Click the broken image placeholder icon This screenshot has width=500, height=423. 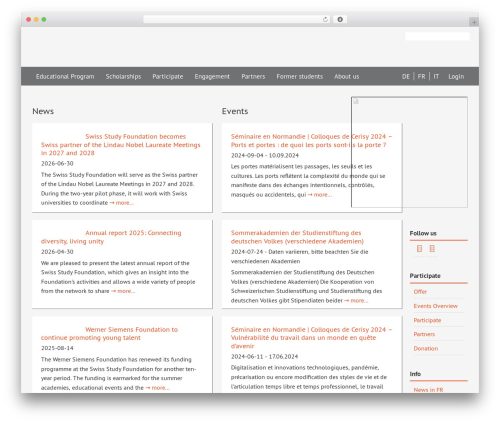point(356,101)
